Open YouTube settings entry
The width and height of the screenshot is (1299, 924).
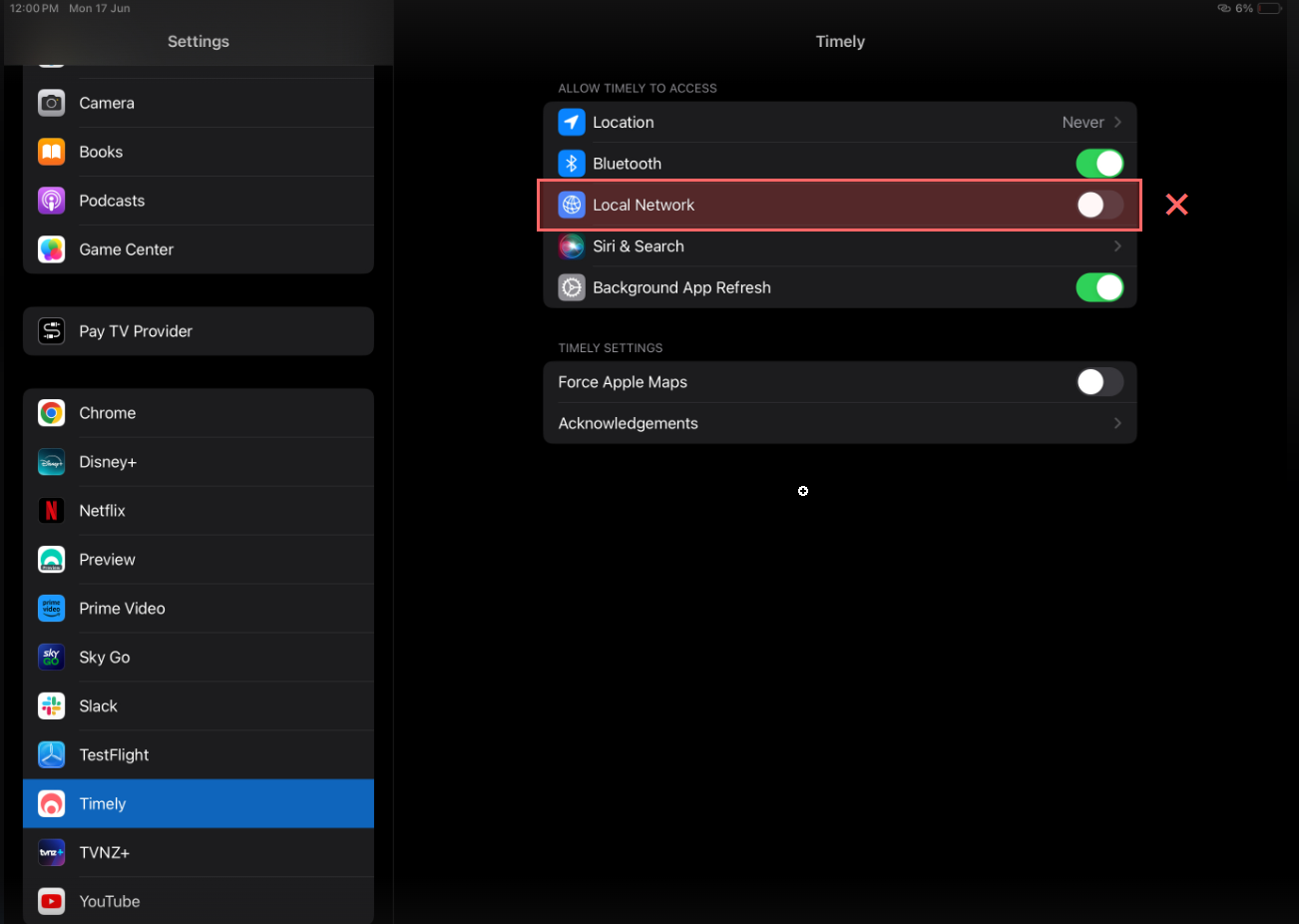pos(199,902)
